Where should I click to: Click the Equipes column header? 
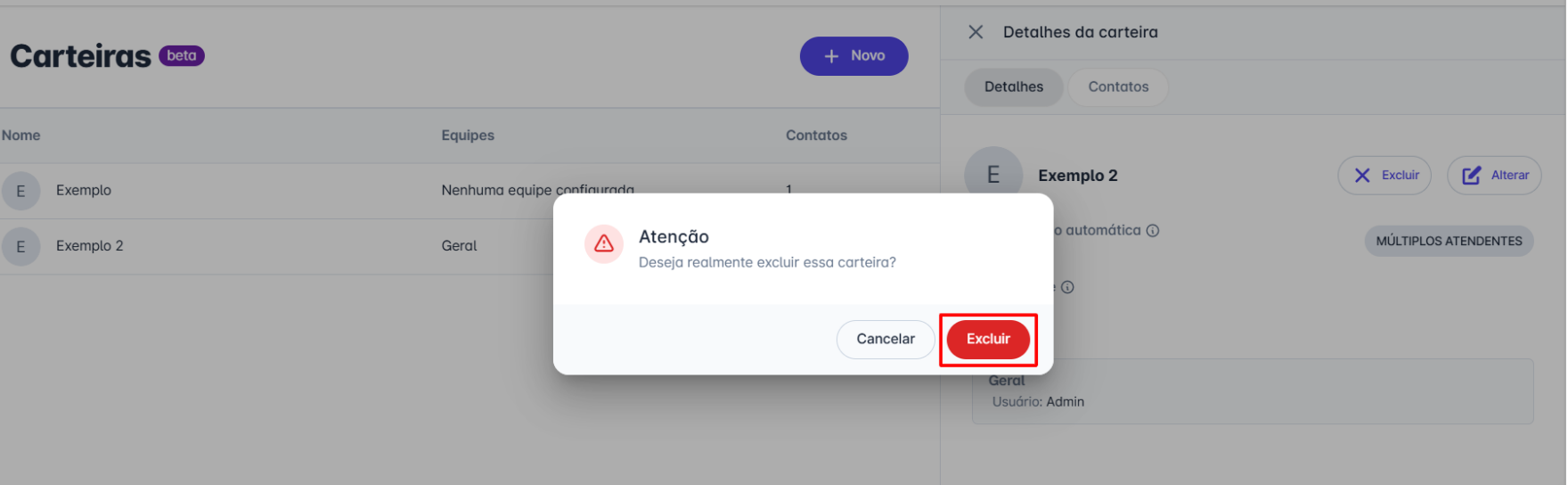pos(468,136)
